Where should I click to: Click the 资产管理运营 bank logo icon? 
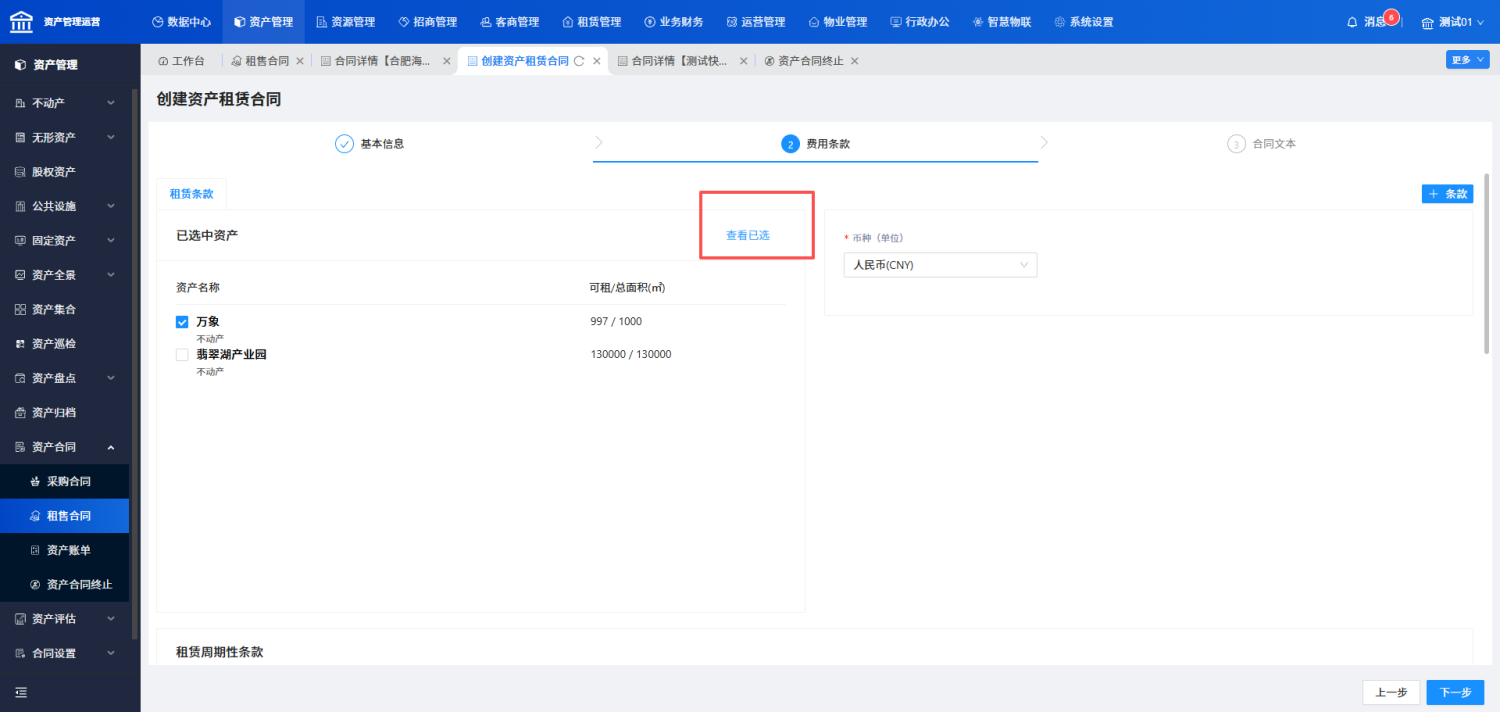click(21, 21)
